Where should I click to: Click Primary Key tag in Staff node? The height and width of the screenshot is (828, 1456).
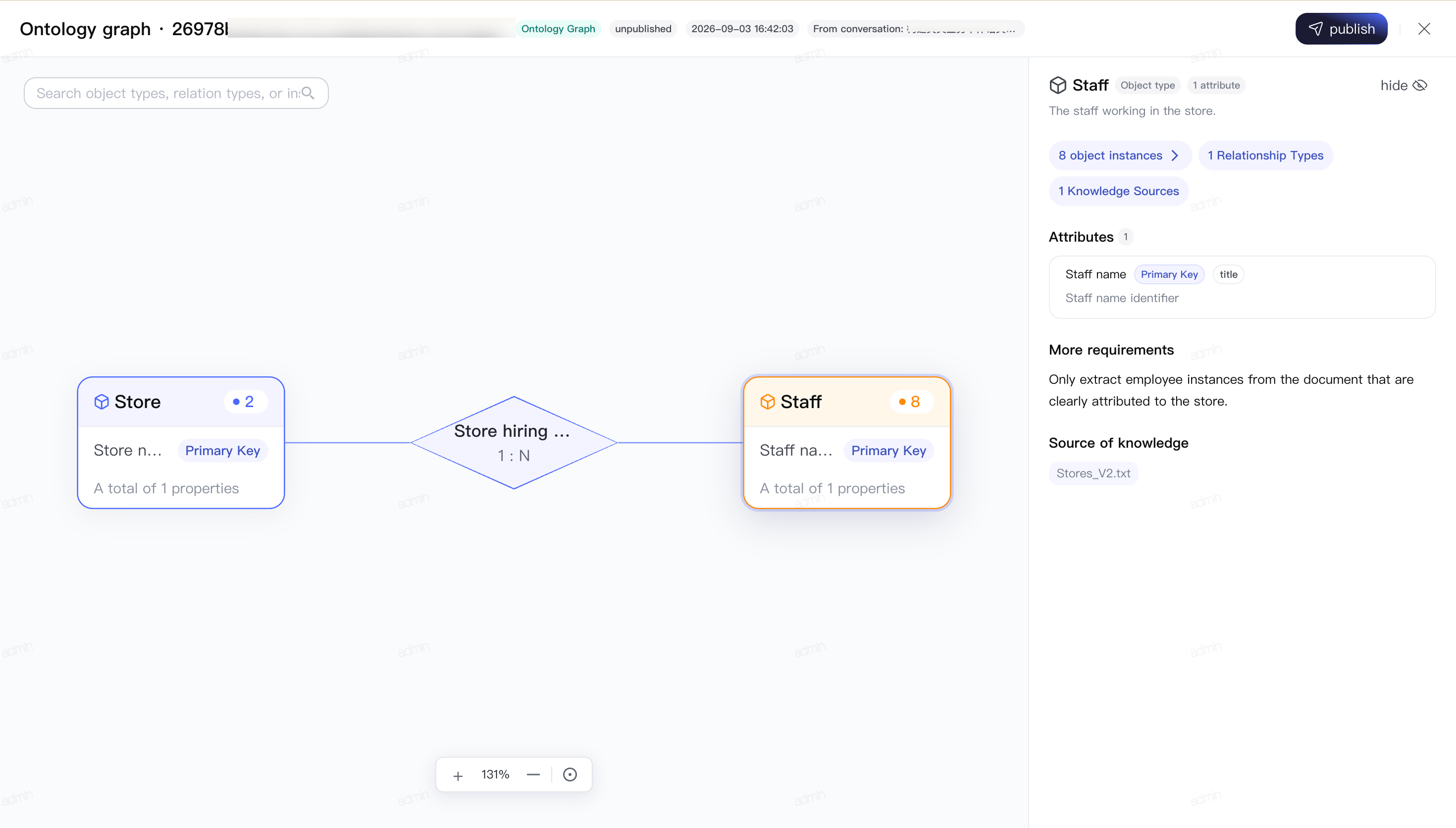pyautogui.click(x=888, y=450)
